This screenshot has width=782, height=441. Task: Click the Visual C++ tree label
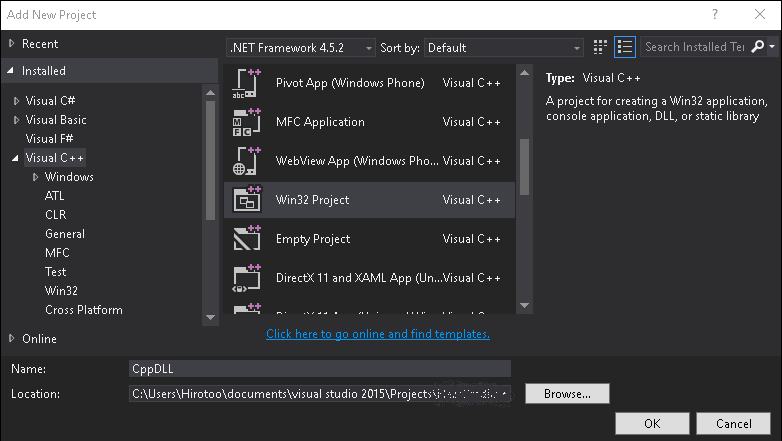55,158
